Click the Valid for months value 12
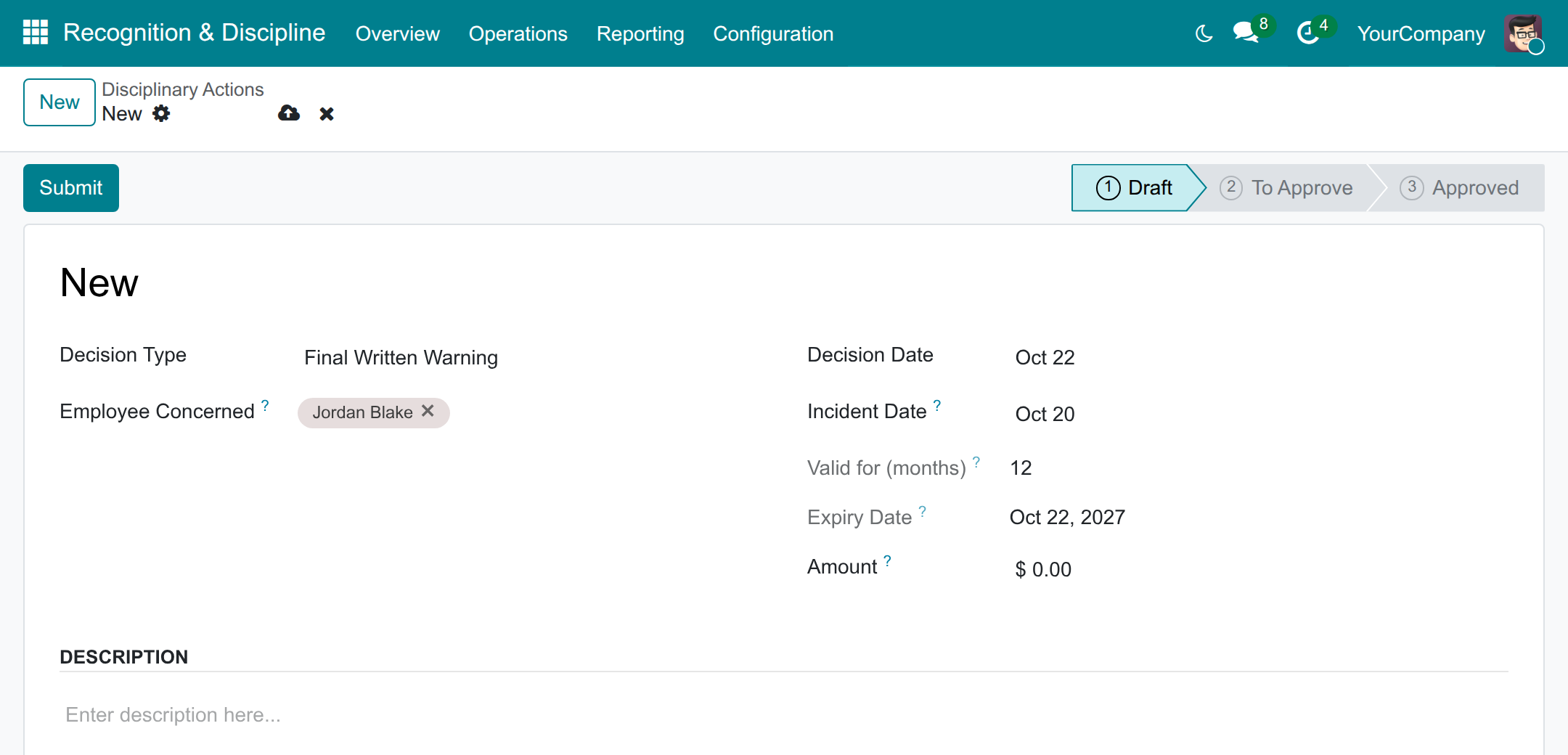 coord(1021,468)
